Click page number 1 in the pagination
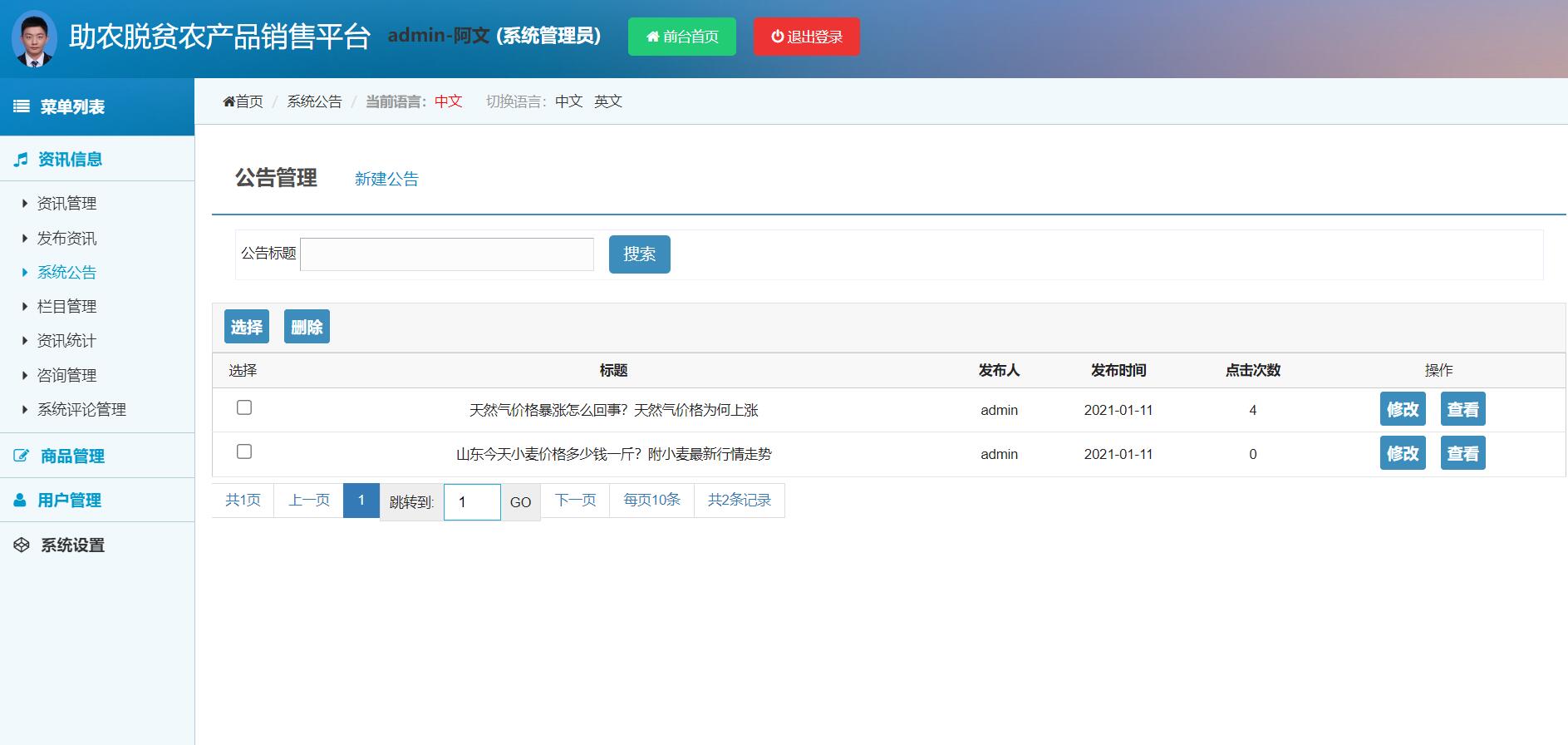Screen dimensions: 1568x745 [x=361, y=500]
